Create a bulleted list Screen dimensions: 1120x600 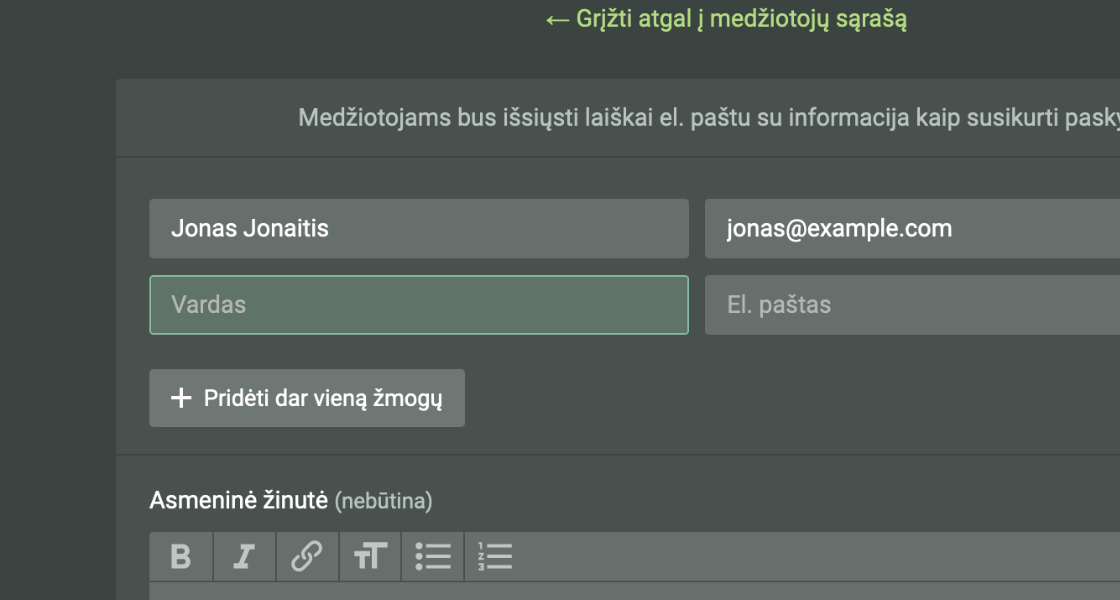(x=432, y=557)
